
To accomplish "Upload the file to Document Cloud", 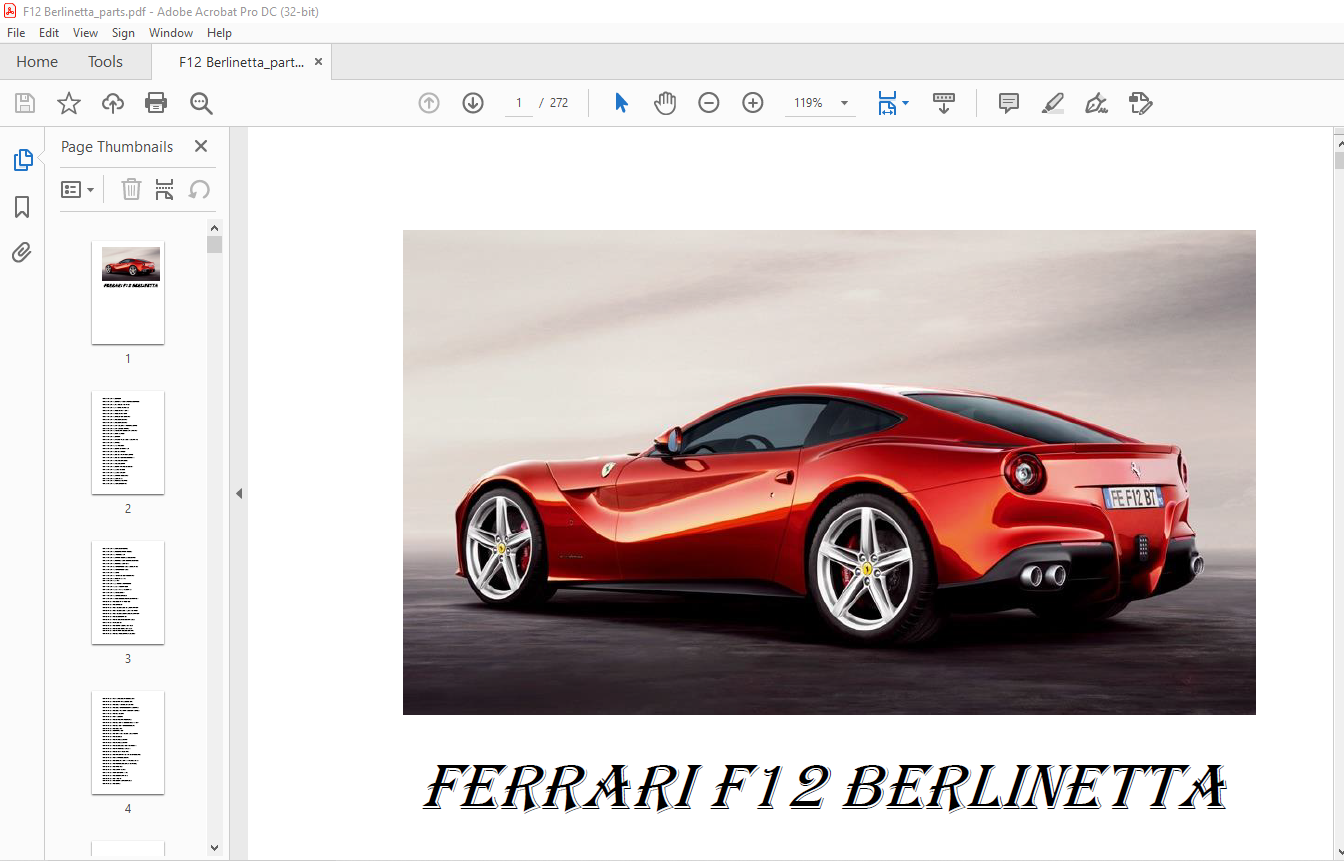I will tap(113, 103).
